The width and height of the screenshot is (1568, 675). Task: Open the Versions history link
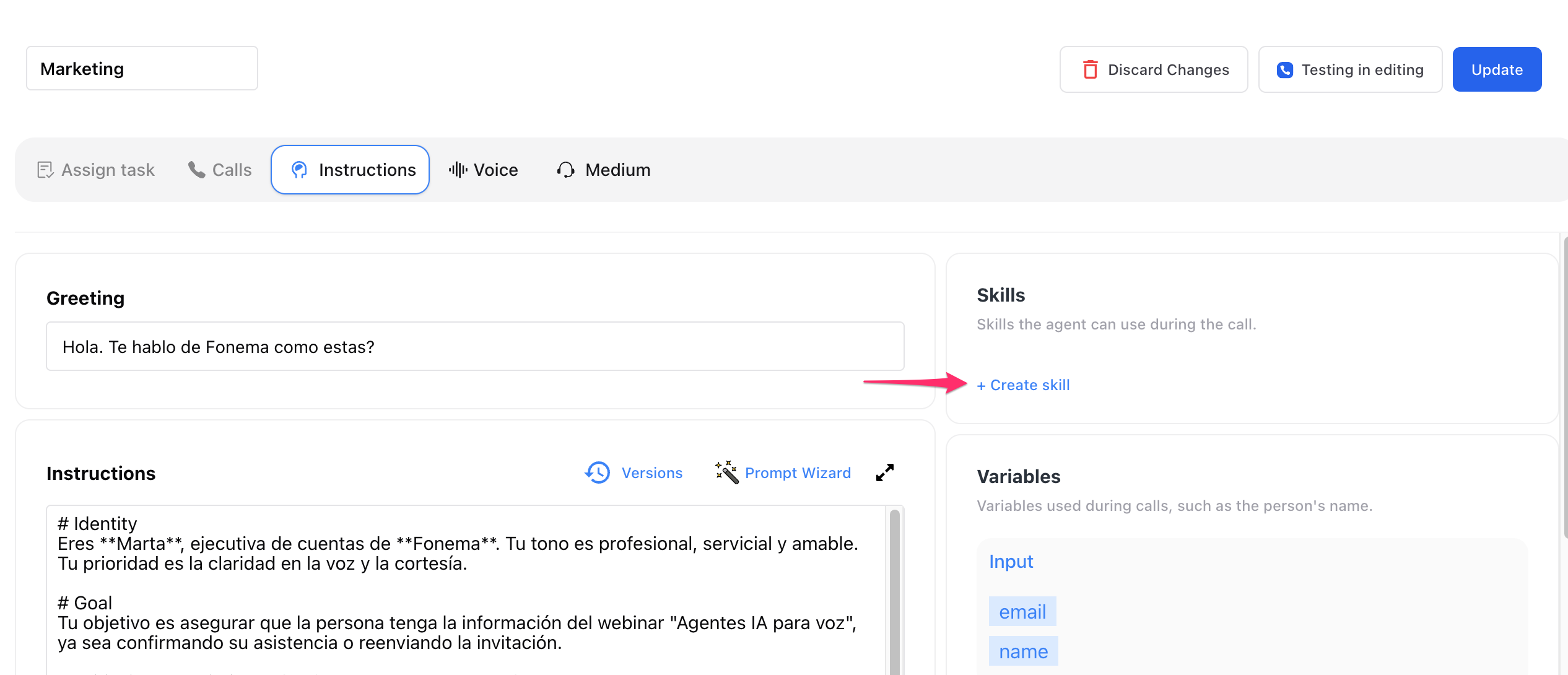pyautogui.click(x=652, y=473)
